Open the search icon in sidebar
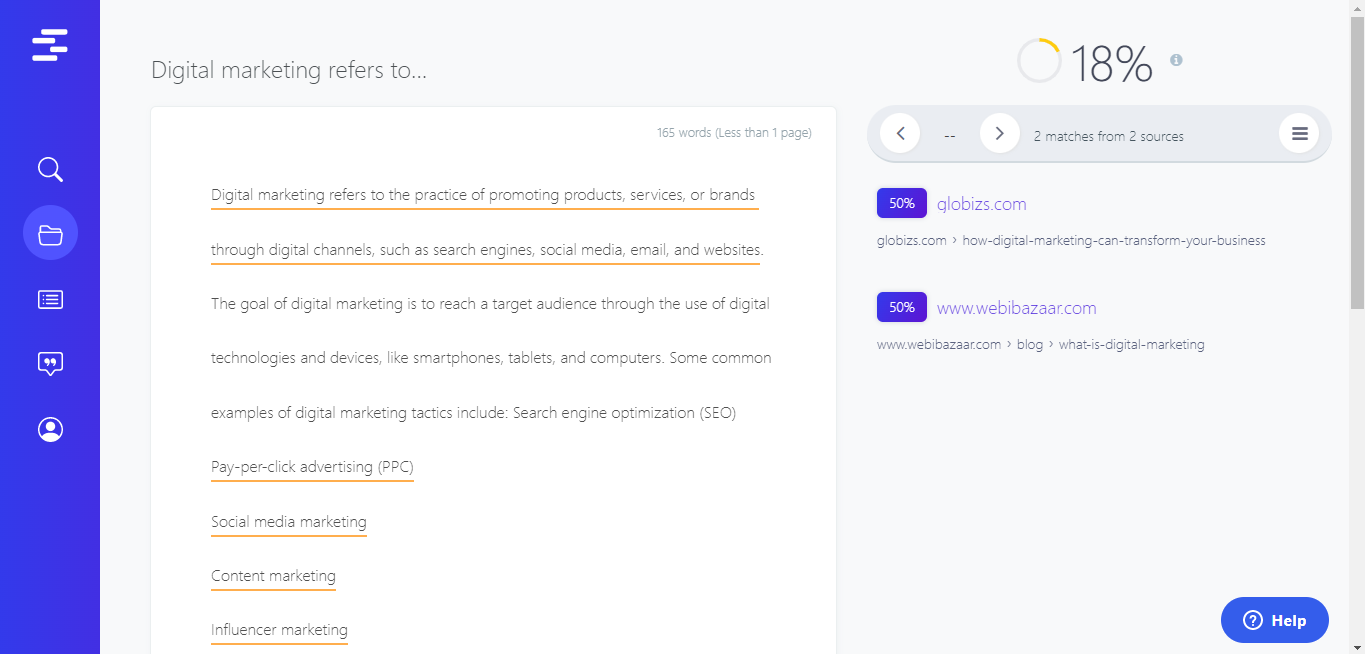Image resolution: width=1365 pixels, height=654 pixels. tap(50, 169)
